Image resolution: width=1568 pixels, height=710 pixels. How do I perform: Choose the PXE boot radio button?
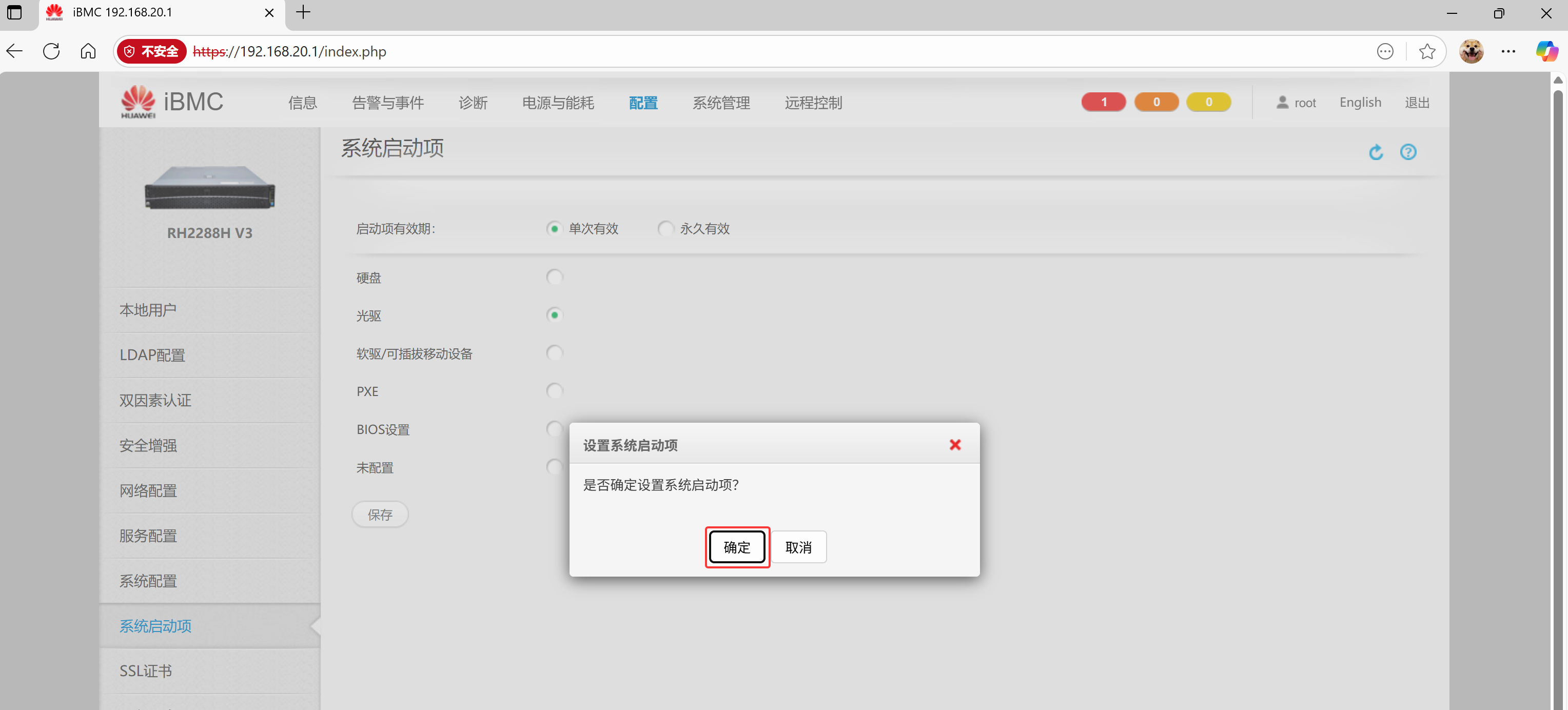pos(554,390)
